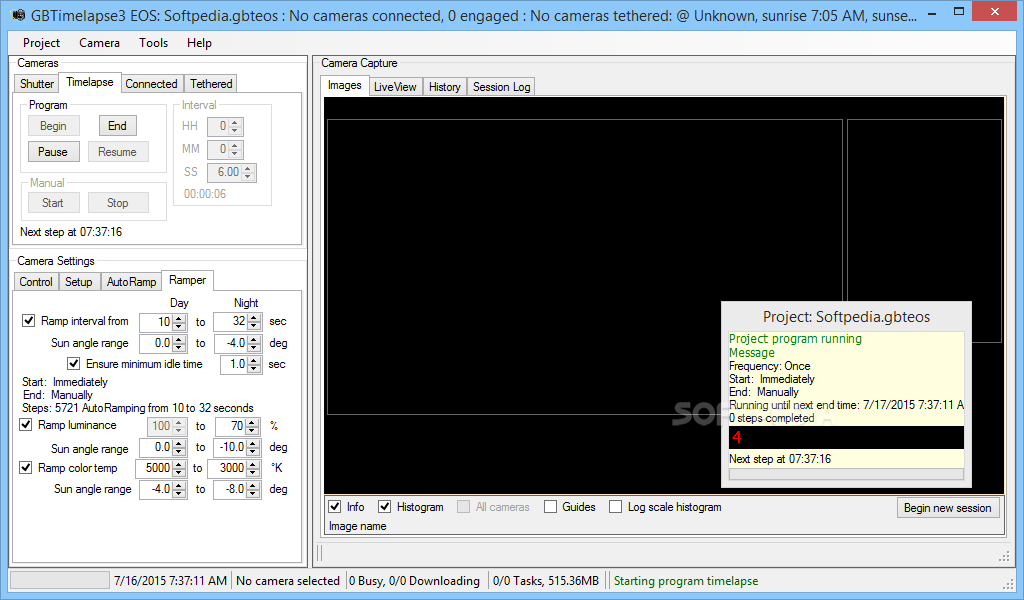The image size is (1024, 600).
Task: Open the Setup settings tab
Action: (x=78, y=281)
